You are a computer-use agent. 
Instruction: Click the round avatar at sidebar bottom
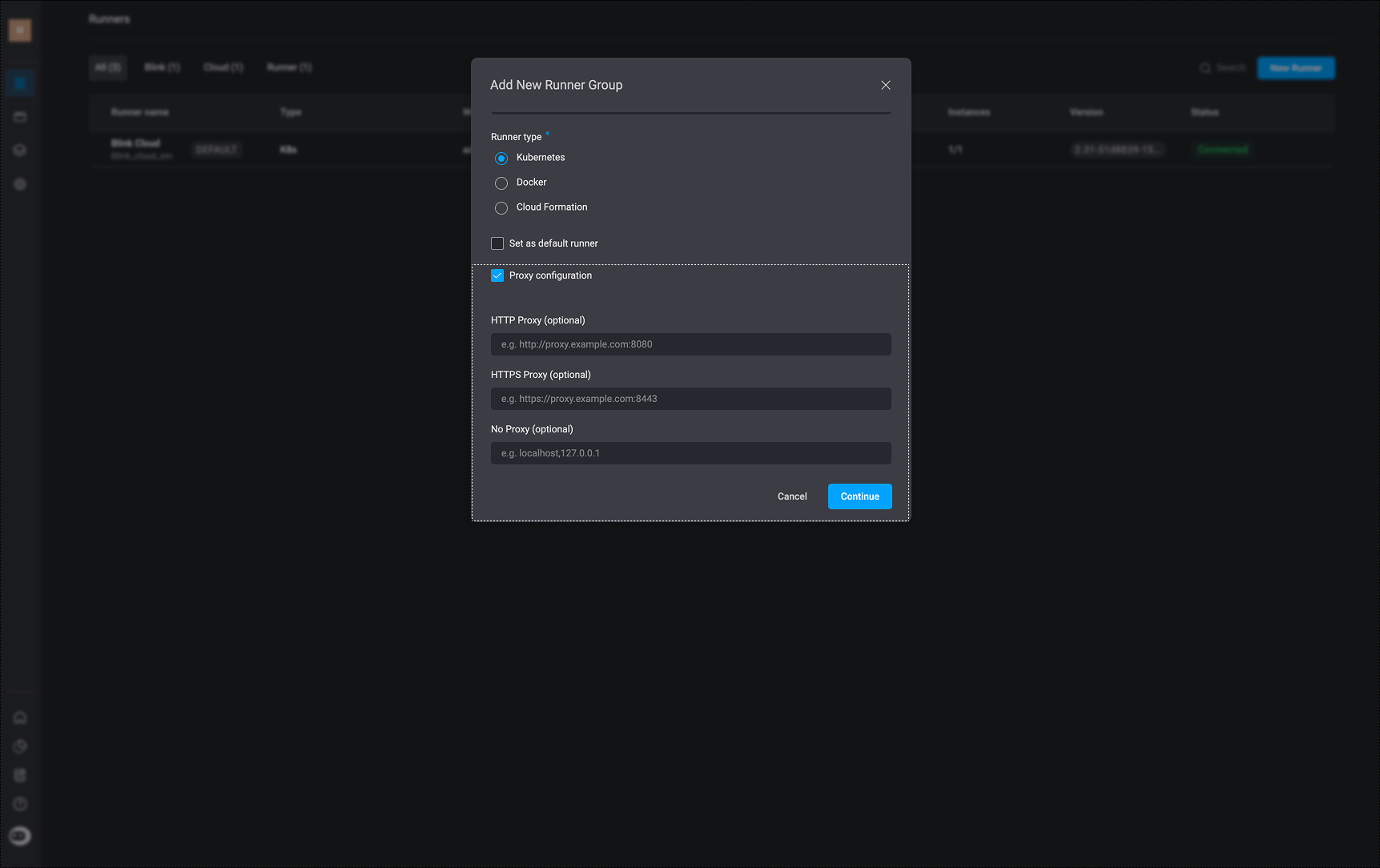coord(20,836)
